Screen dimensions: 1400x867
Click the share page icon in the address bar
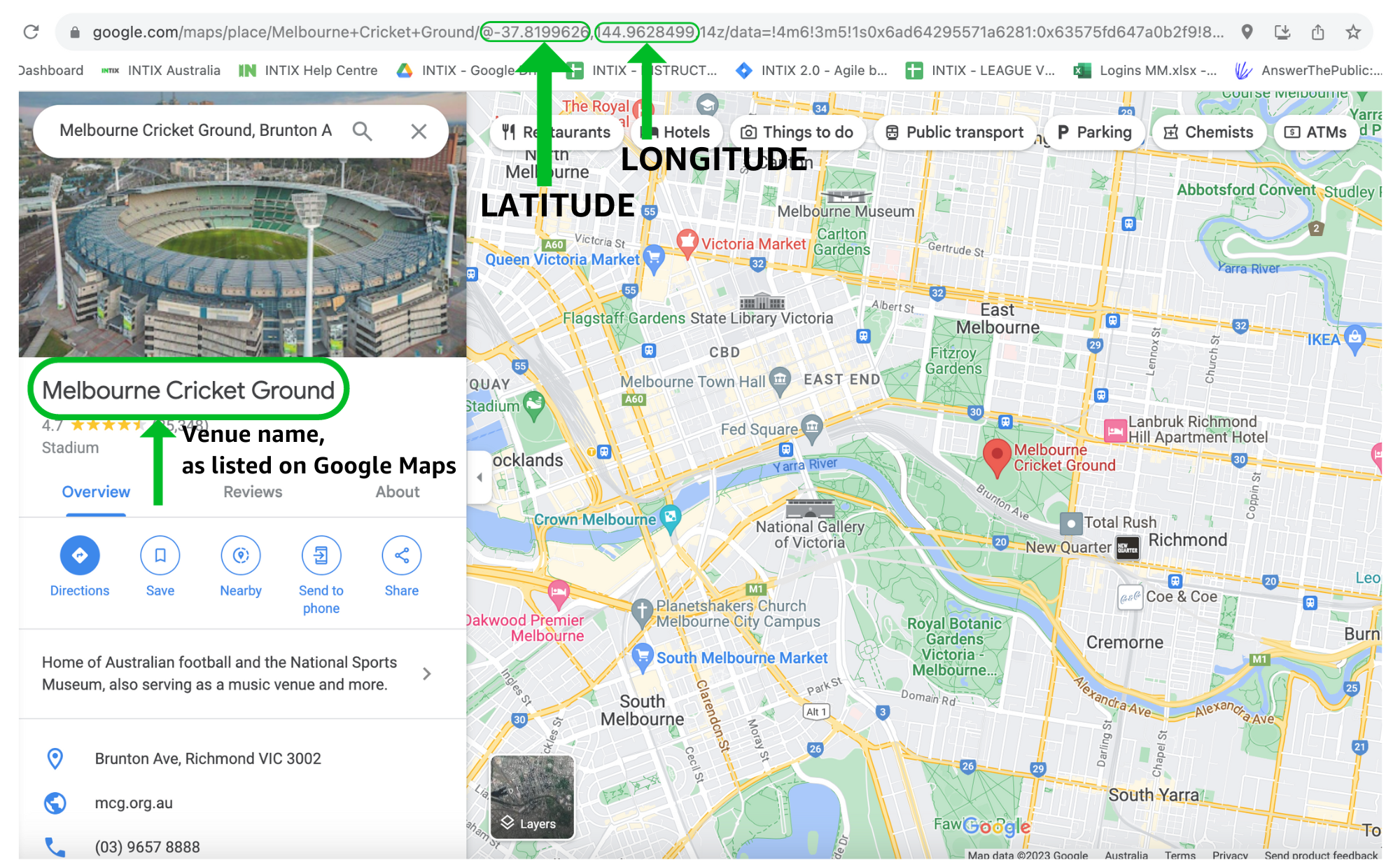[1318, 32]
